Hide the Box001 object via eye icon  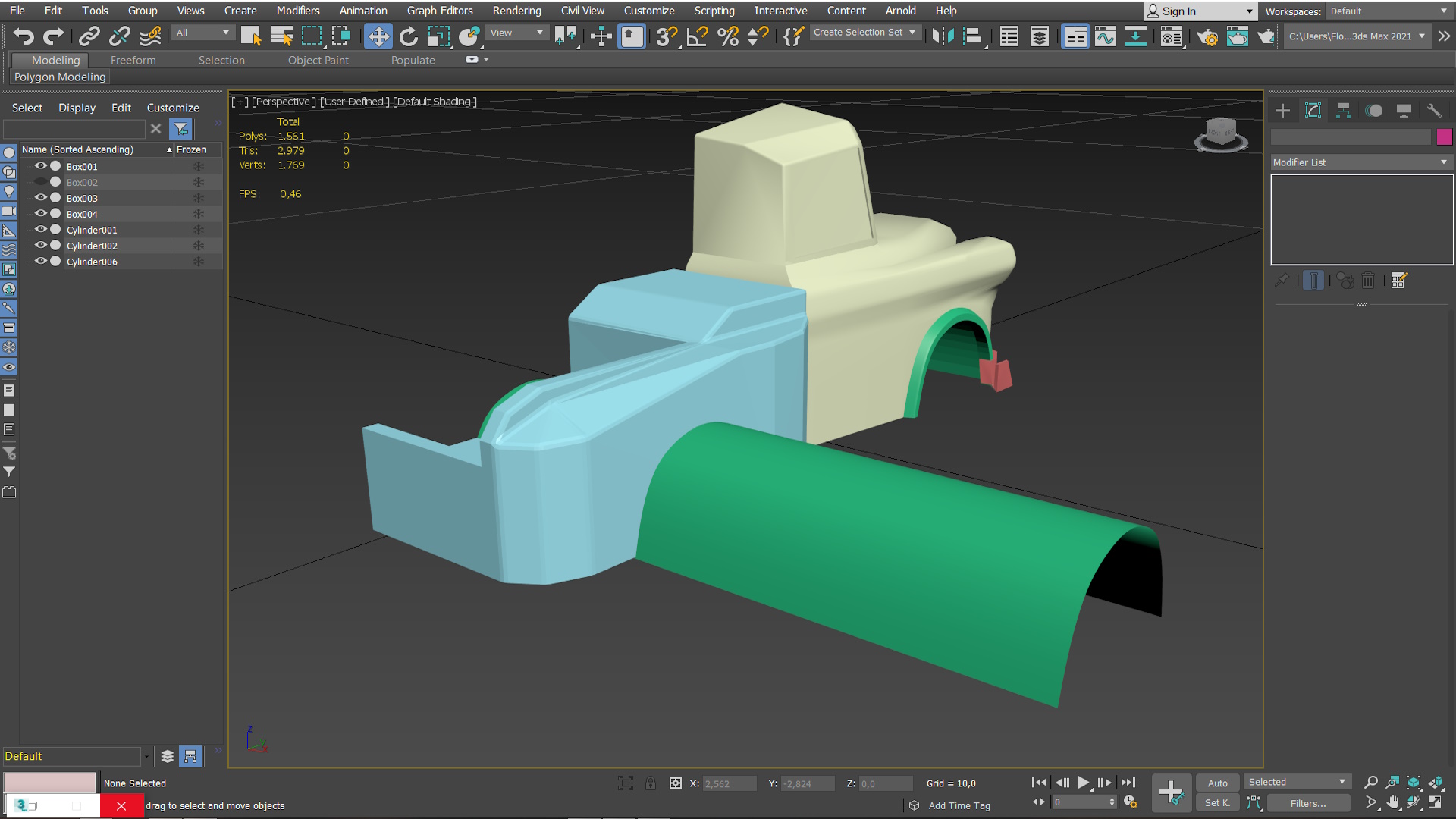(41, 166)
